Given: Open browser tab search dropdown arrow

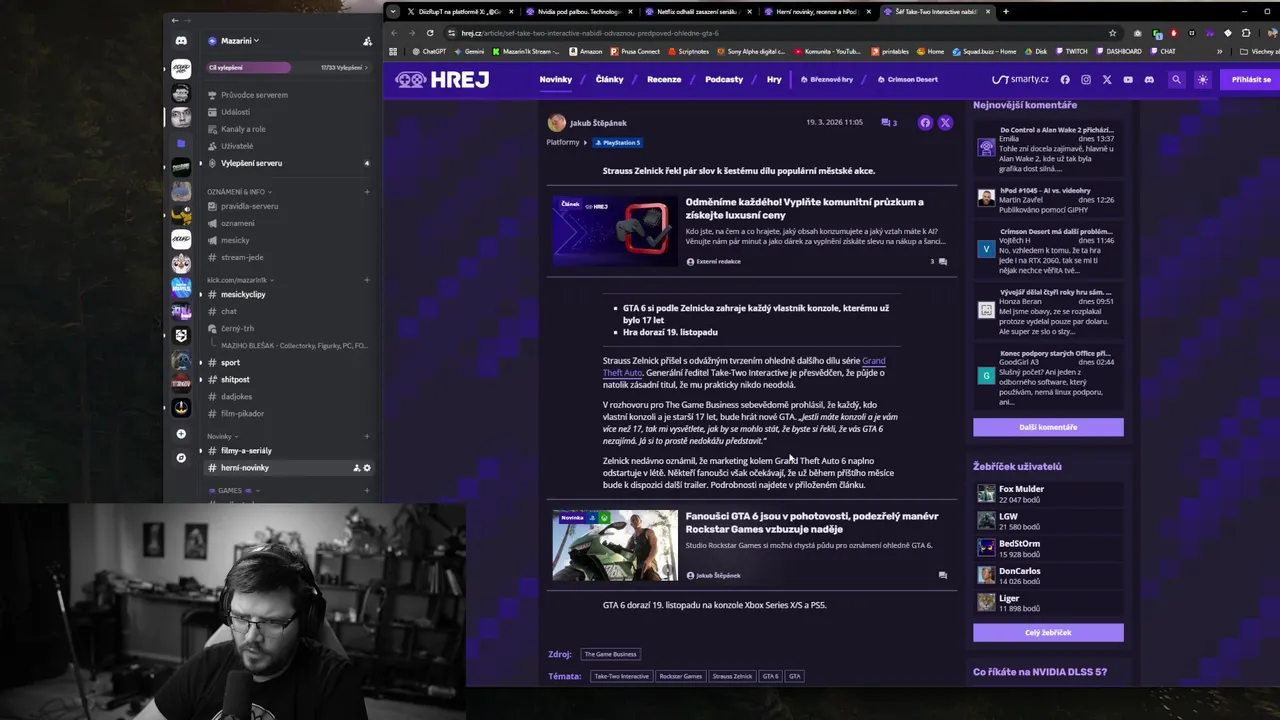Looking at the screenshot, I should click(393, 12).
